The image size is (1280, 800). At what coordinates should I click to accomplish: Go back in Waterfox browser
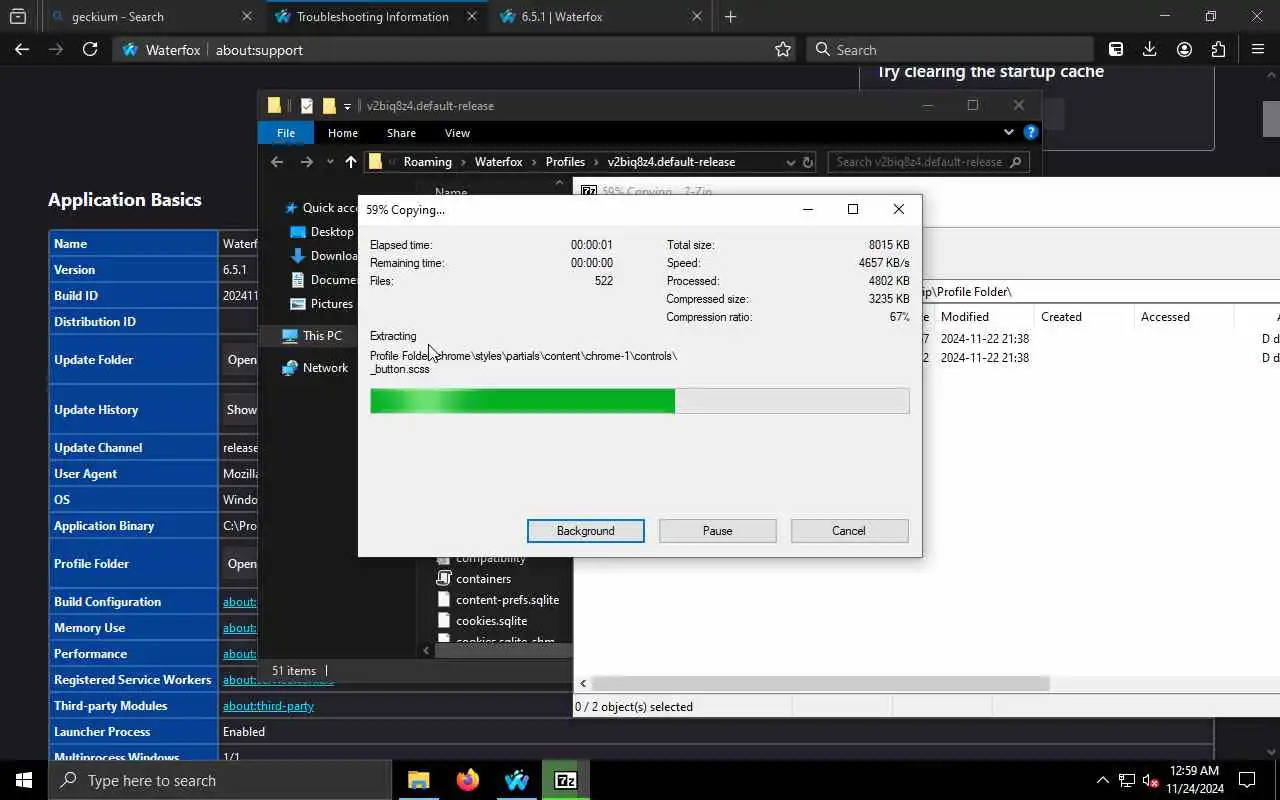22,49
